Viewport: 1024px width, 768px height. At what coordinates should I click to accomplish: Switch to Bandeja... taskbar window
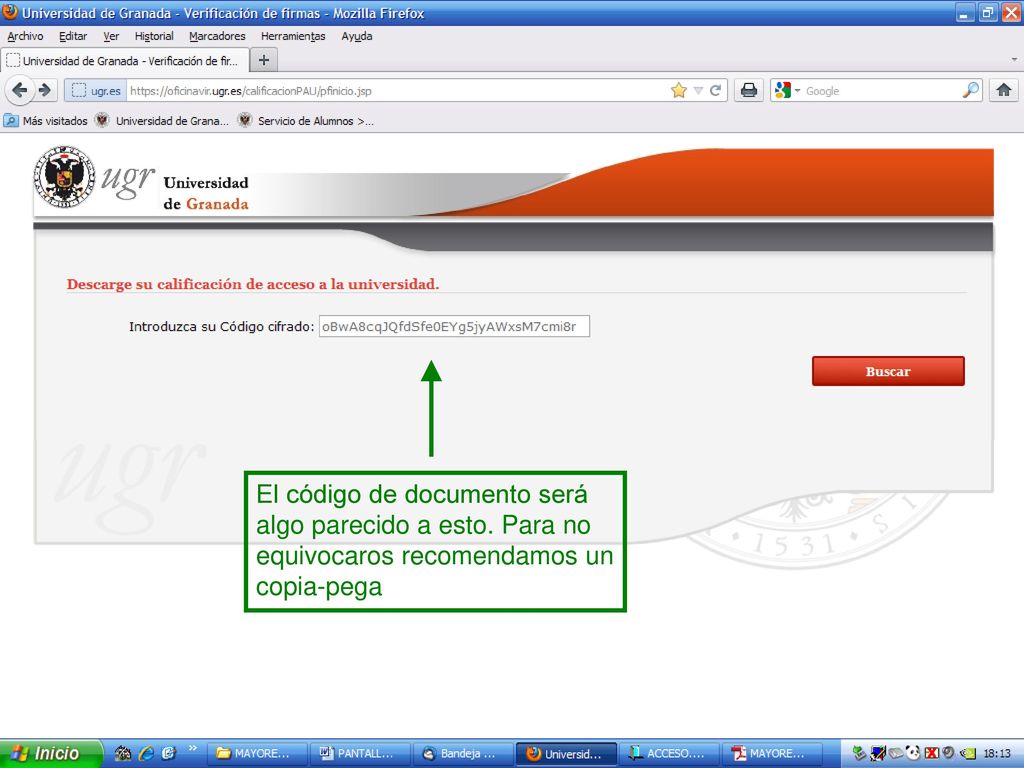point(464,754)
